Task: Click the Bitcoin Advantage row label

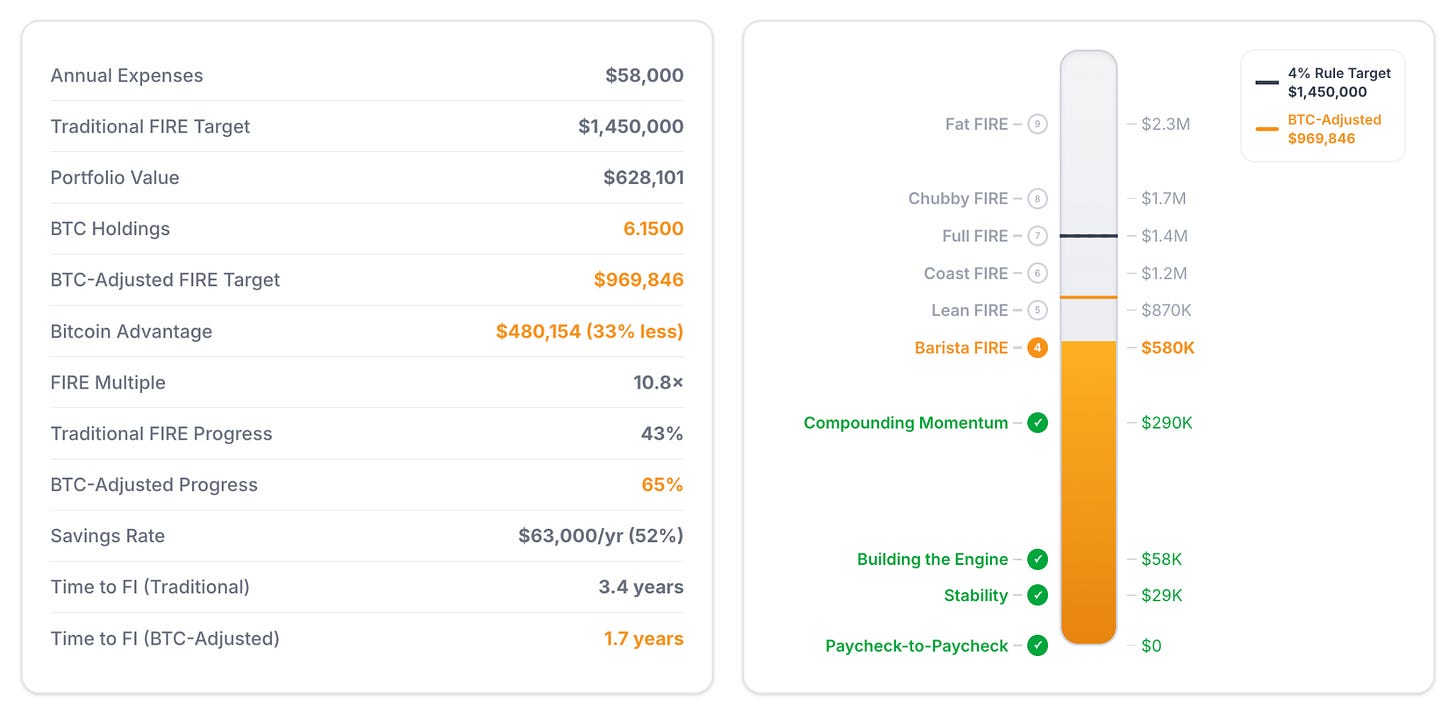Action: coord(131,332)
